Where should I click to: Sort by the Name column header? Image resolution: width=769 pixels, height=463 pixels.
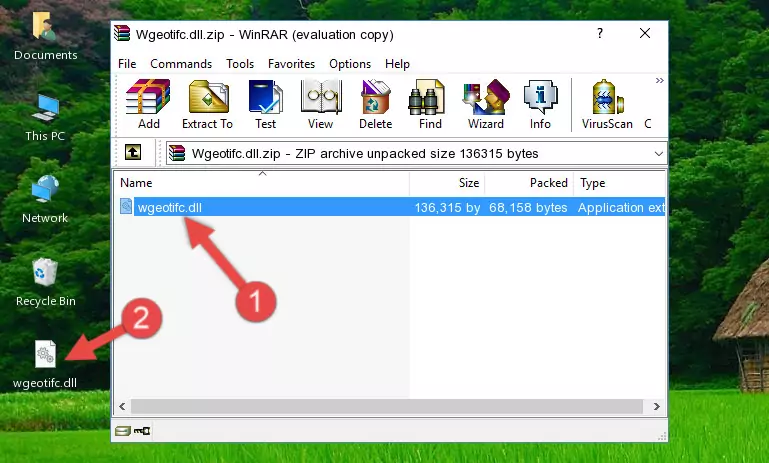(262, 183)
